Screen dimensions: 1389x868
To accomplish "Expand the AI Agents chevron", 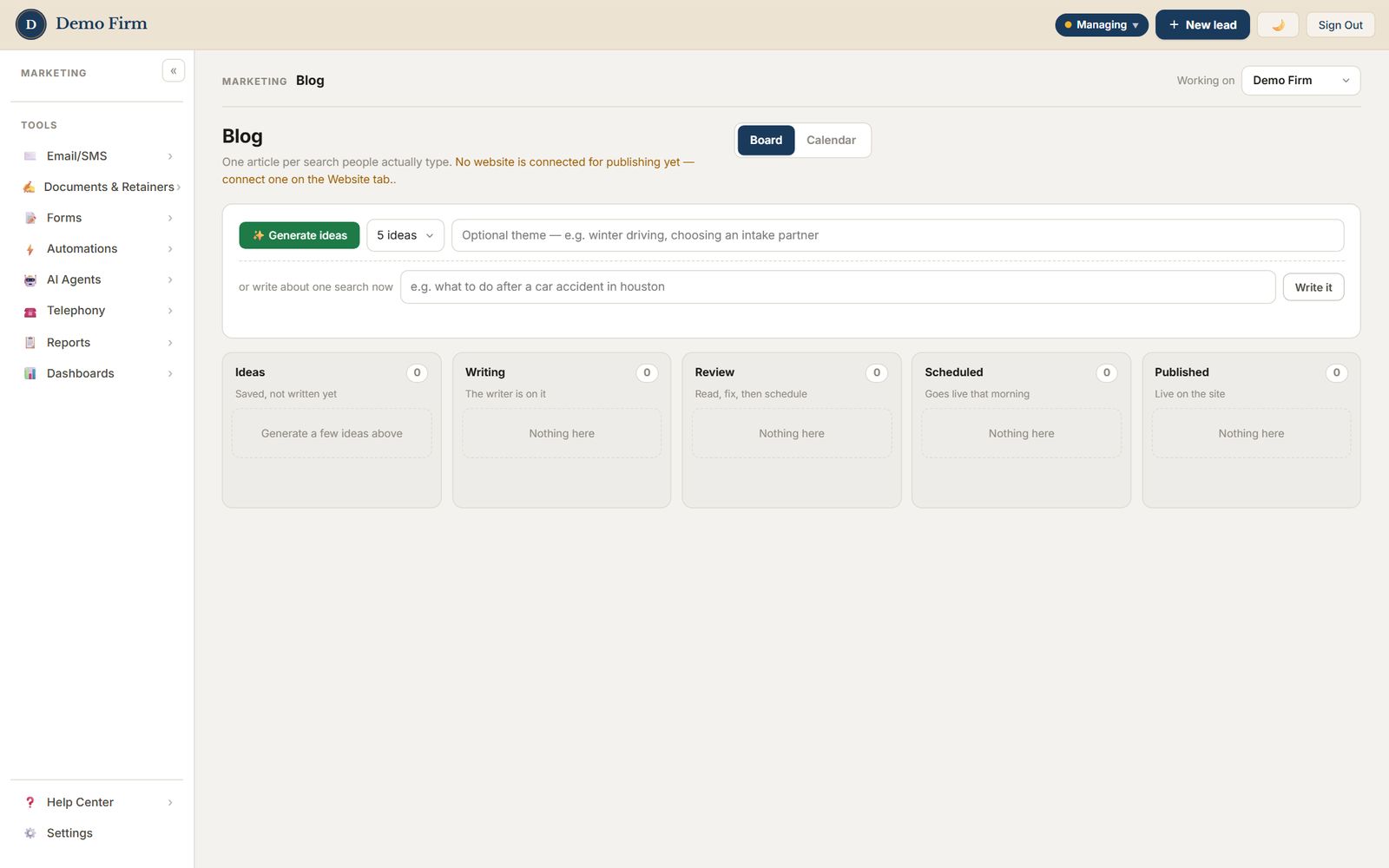I will [170, 279].
